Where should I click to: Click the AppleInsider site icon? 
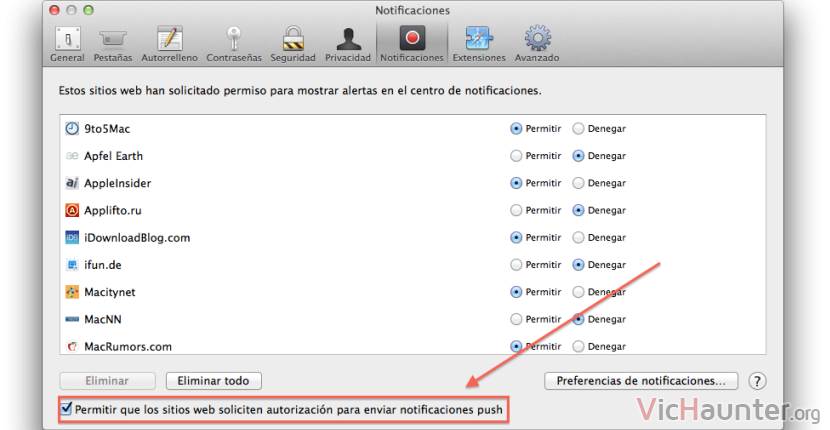(72, 183)
